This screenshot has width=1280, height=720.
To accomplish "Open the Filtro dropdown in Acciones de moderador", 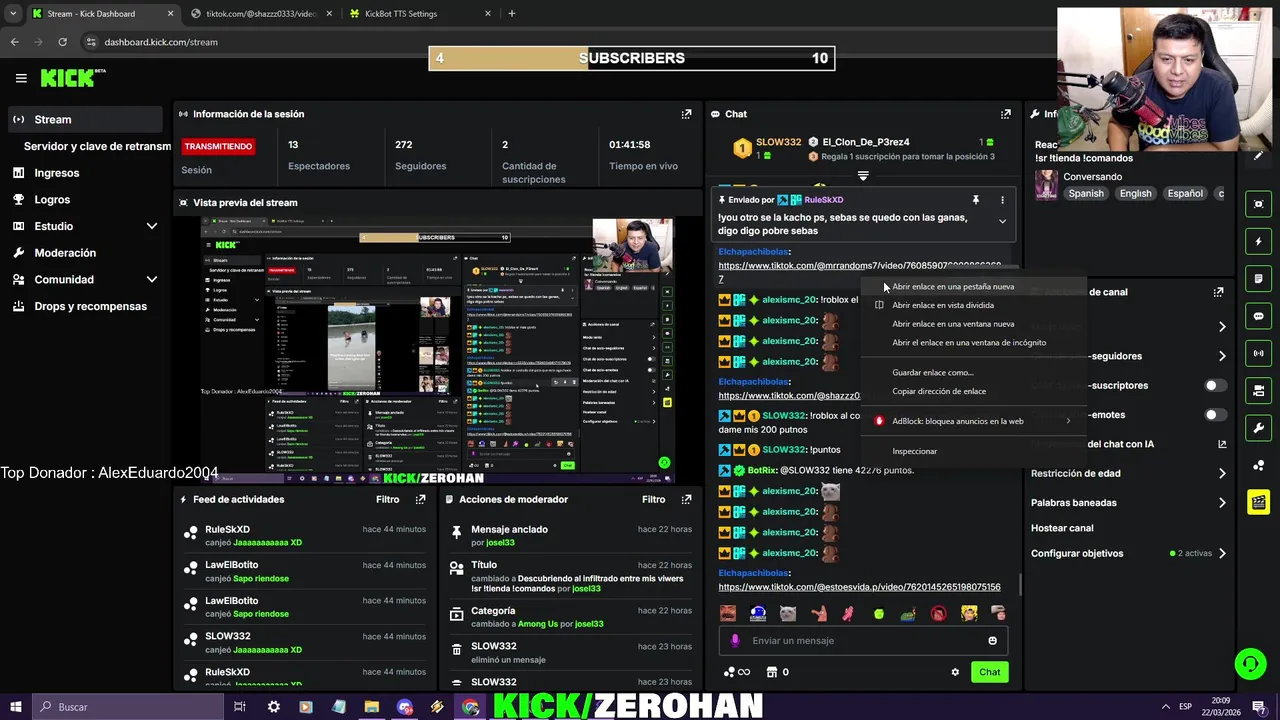I will (653, 499).
